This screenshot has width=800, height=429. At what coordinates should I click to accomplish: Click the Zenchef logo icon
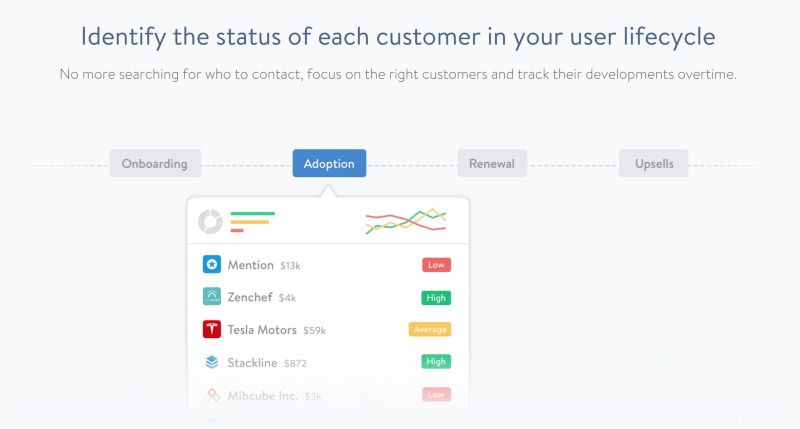click(x=211, y=297)
